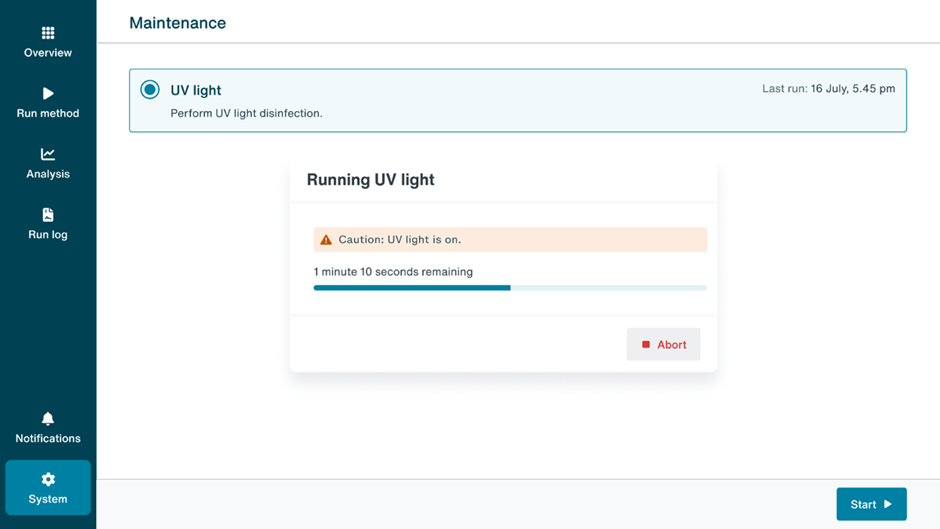Open the System gear icon
The width and height of the screenshot is (940, 529).
[48, 479]
